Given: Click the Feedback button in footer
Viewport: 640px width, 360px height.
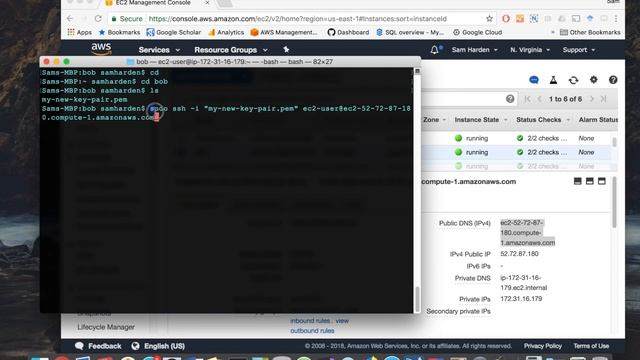Looking at the screenshot, I should point(98,346).
